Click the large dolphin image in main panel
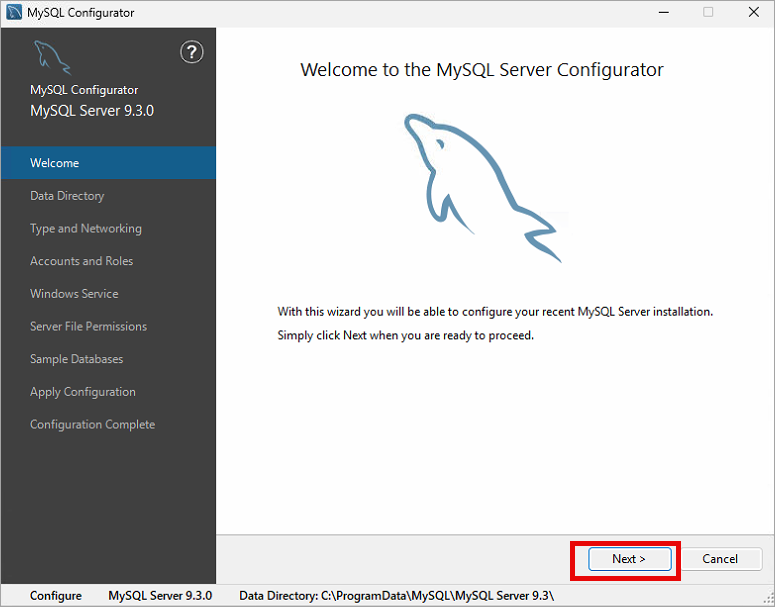Screen dimensions: 775x607 click(482, 188)
